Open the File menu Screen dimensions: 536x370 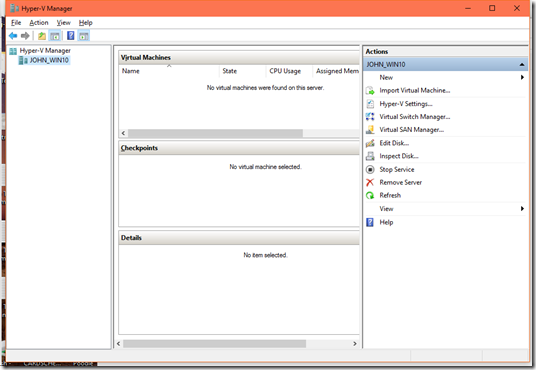pos(16,23)
